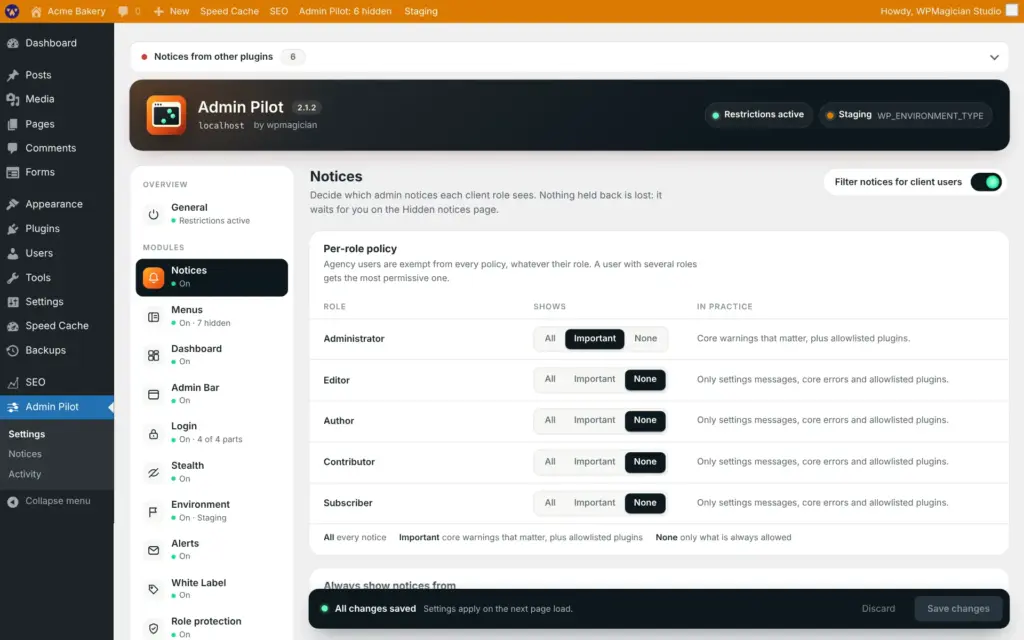Open the Acme Bakery home icon
The height and width of the screenshot is (640, 1024).
[x=36, y=11]
